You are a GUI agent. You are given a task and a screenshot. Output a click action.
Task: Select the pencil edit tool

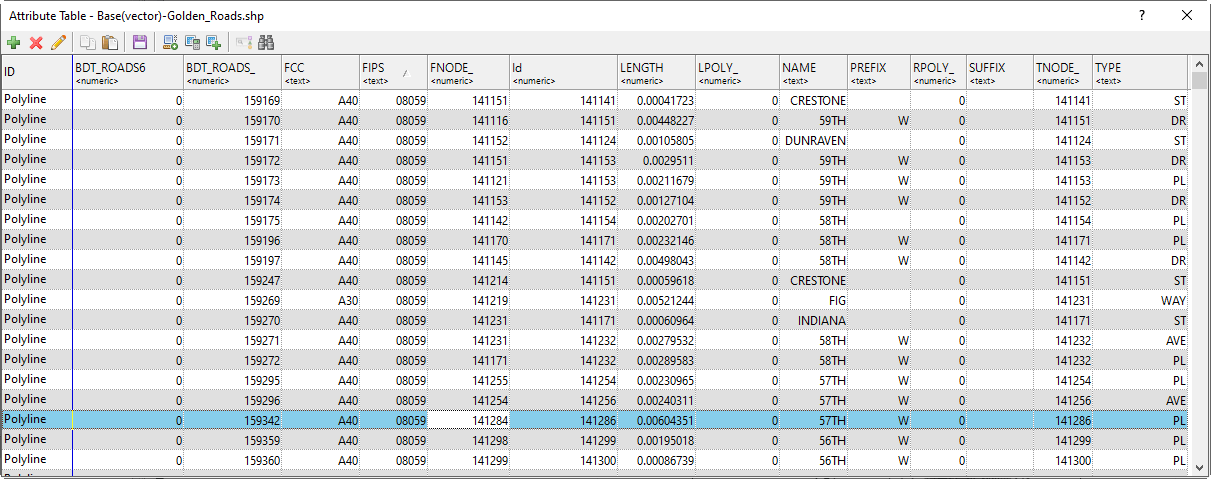(58, 42)
